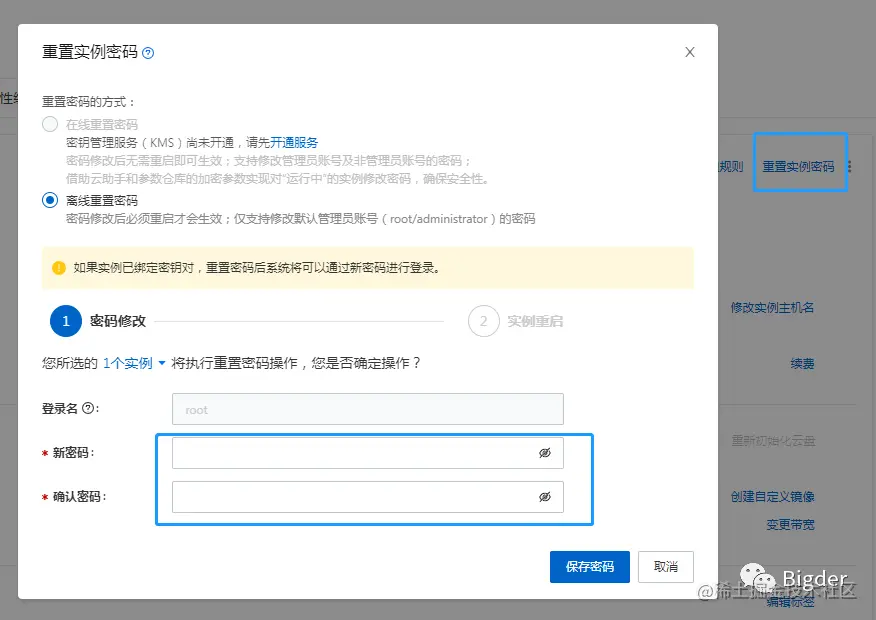Click the root login name field

pyautogui.click(x=367, y=408)
